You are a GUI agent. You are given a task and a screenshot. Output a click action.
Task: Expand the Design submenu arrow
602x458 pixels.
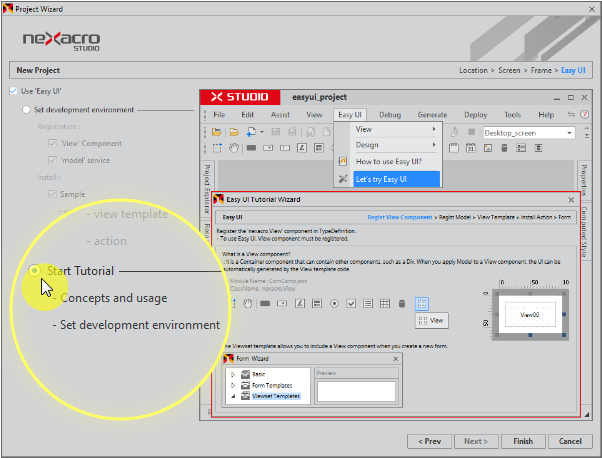433,145
